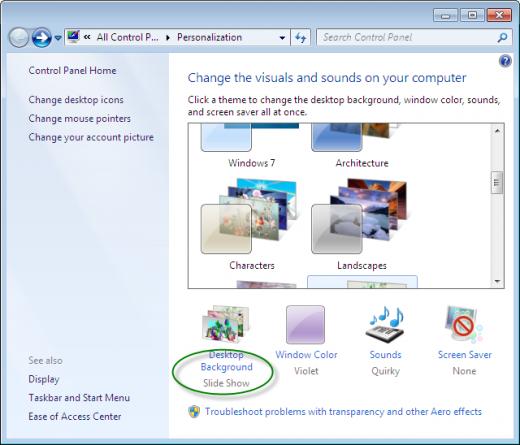Viewport: 520px width, 445px height.
Task: Click the search magnifier icon
Action: click(502, 37)
